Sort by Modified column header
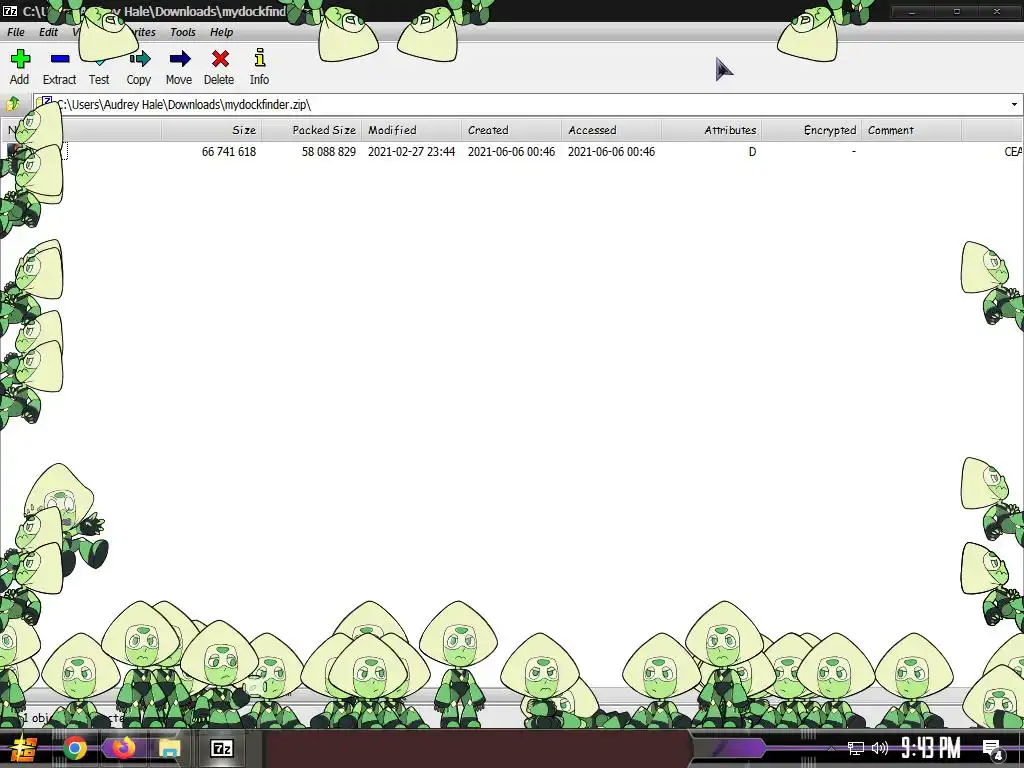Viewport: 1024px width, 768px height. (x=411, y=130)
